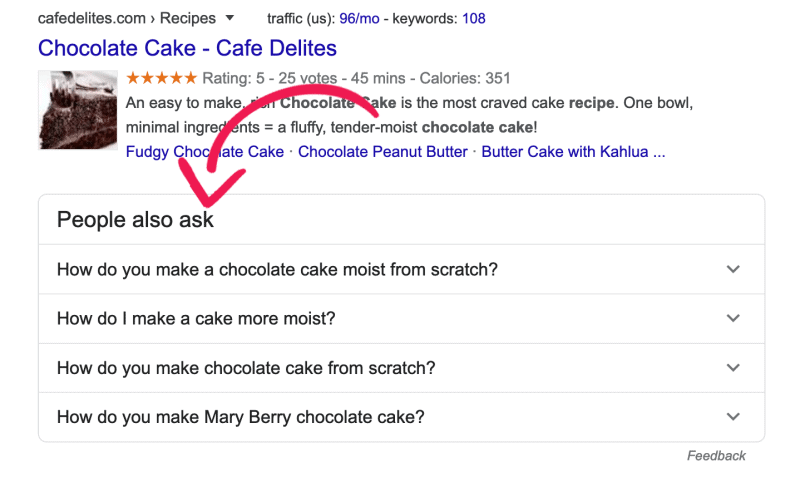Open the Chocolate Peanut Butter sitelink
Image resolution: width=800 pixels, height=482 pixels.
(383, 152)
